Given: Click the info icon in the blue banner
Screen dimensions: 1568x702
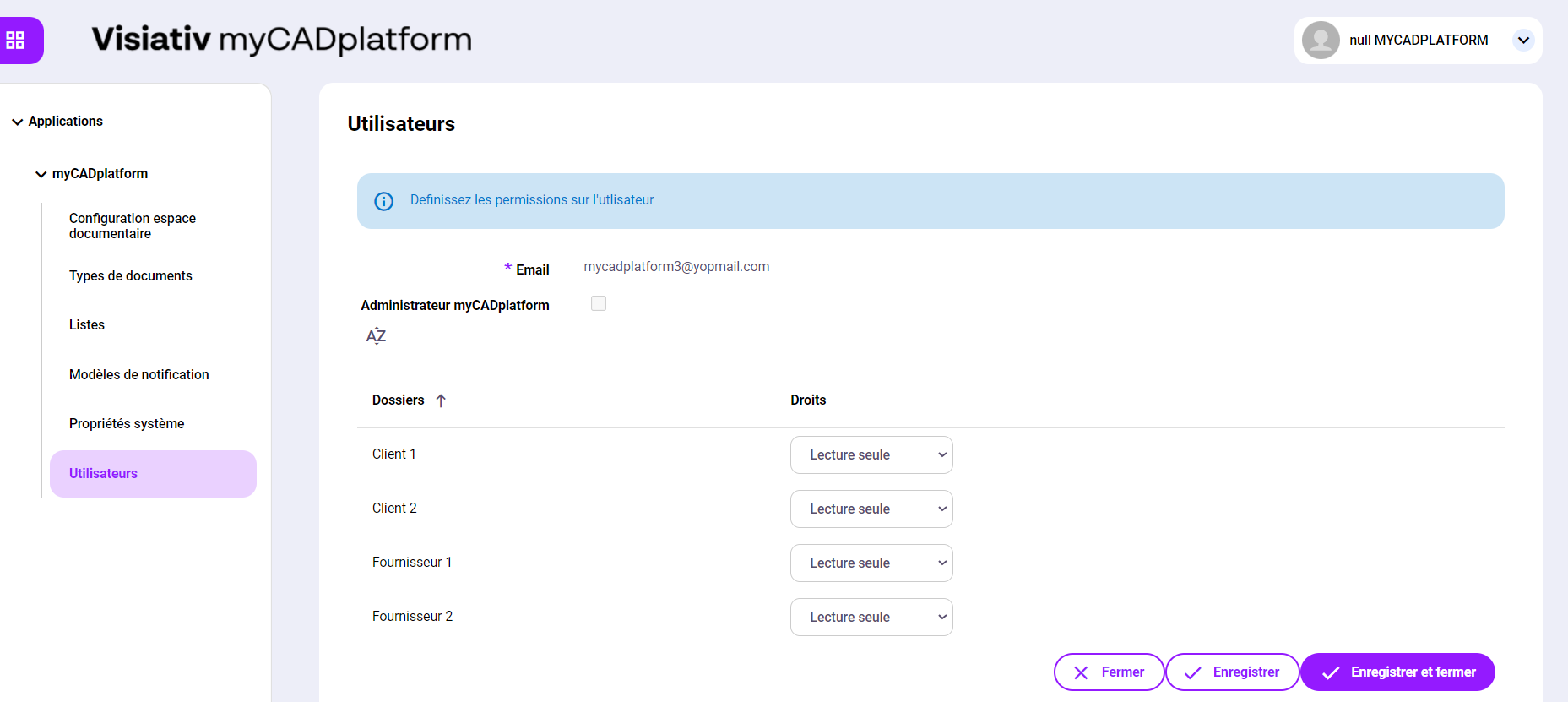Looking at the screenshot, I should click(x=384, y=201).
